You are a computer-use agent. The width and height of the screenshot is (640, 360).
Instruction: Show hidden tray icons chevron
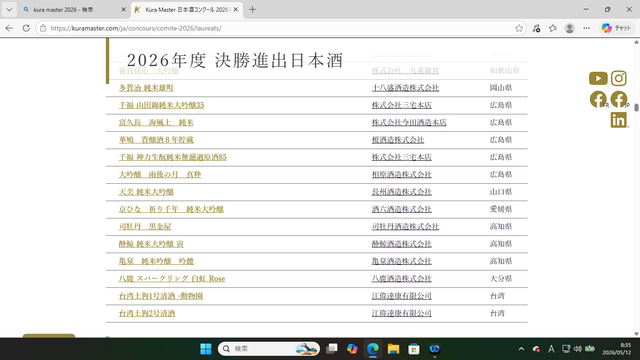pos(521,349)
